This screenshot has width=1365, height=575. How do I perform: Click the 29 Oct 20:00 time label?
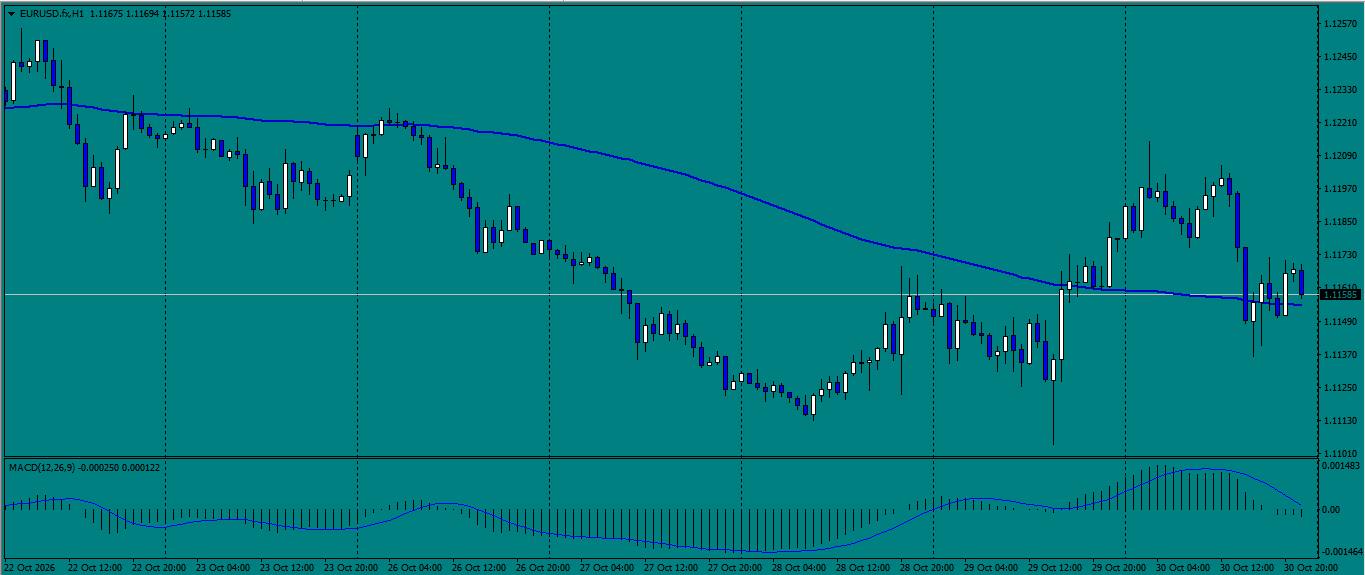(x=1119, y=567)
